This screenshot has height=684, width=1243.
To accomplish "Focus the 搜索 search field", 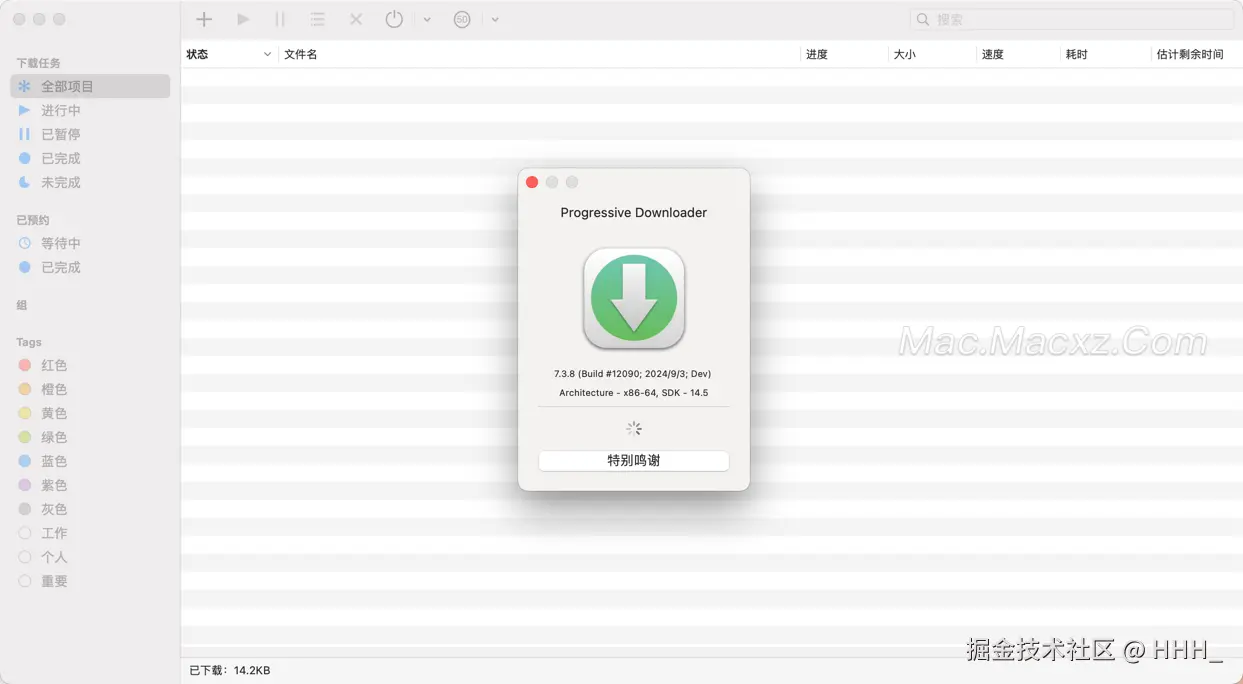I will (1072, 19).
